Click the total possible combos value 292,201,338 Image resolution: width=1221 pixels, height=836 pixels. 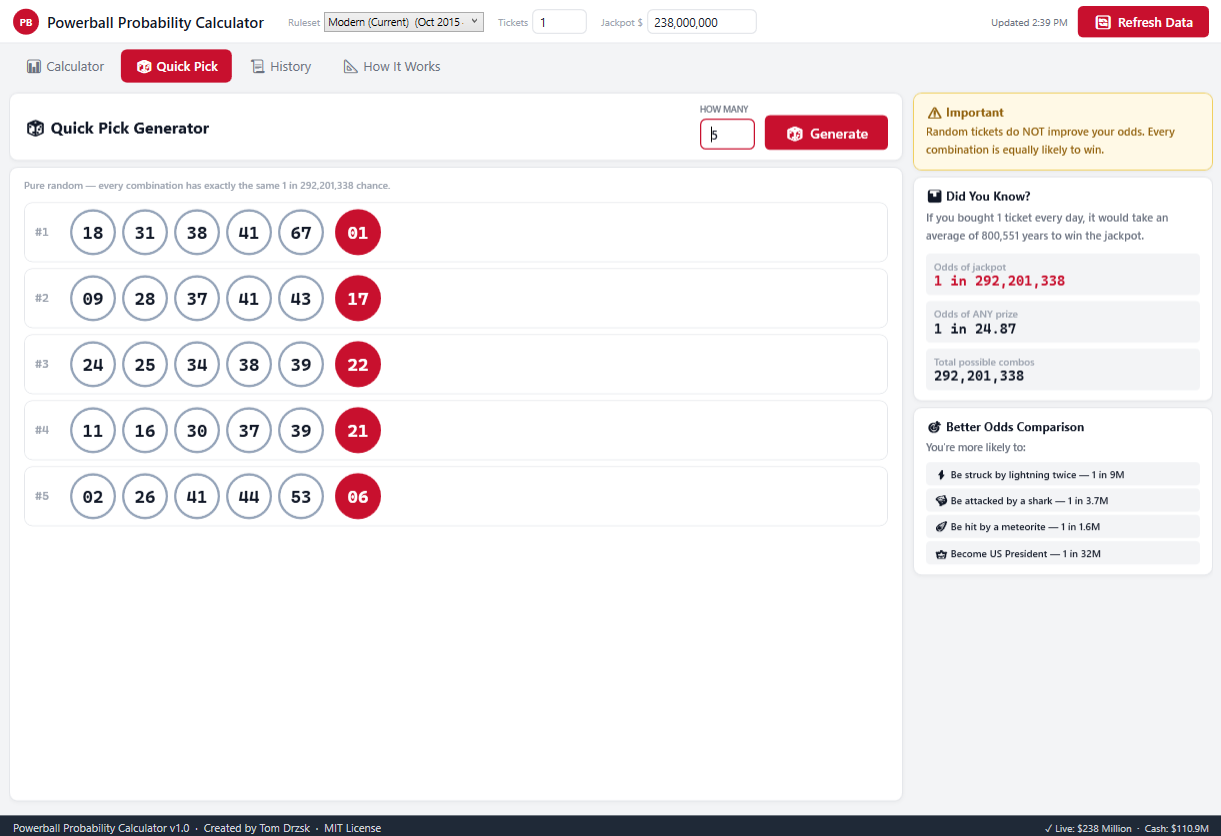[x=979, y=376]
